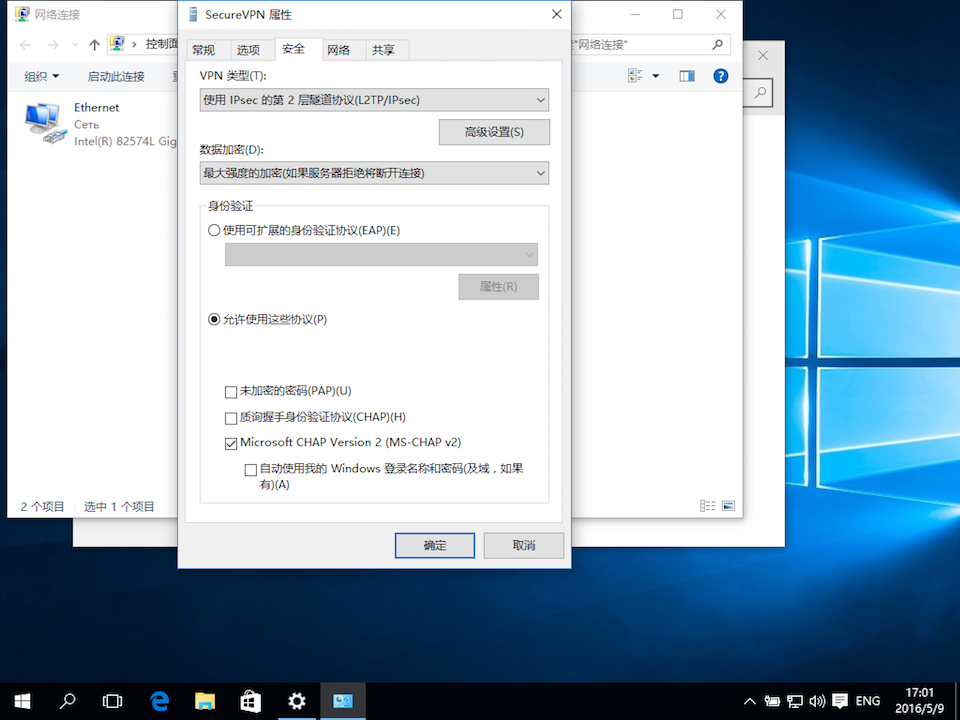The image size is (960, 720).
Task: Open the Store from taskbar
Action: (x=250, y=701)
